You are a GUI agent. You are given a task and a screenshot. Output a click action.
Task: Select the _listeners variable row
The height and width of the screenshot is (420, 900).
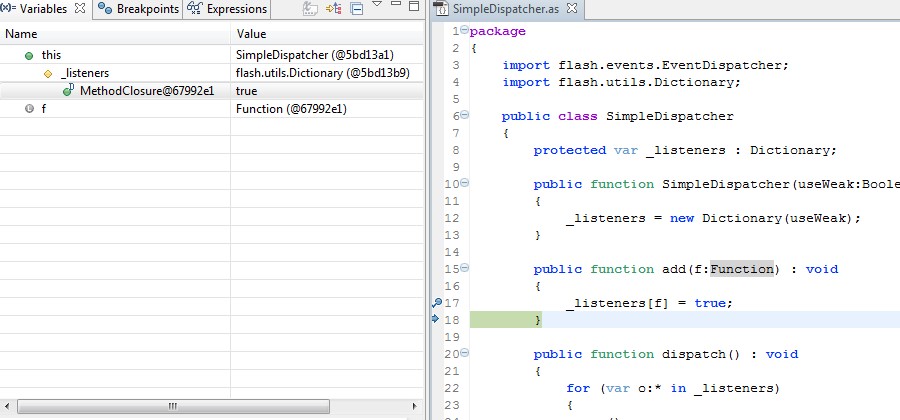tap(85, 73)
